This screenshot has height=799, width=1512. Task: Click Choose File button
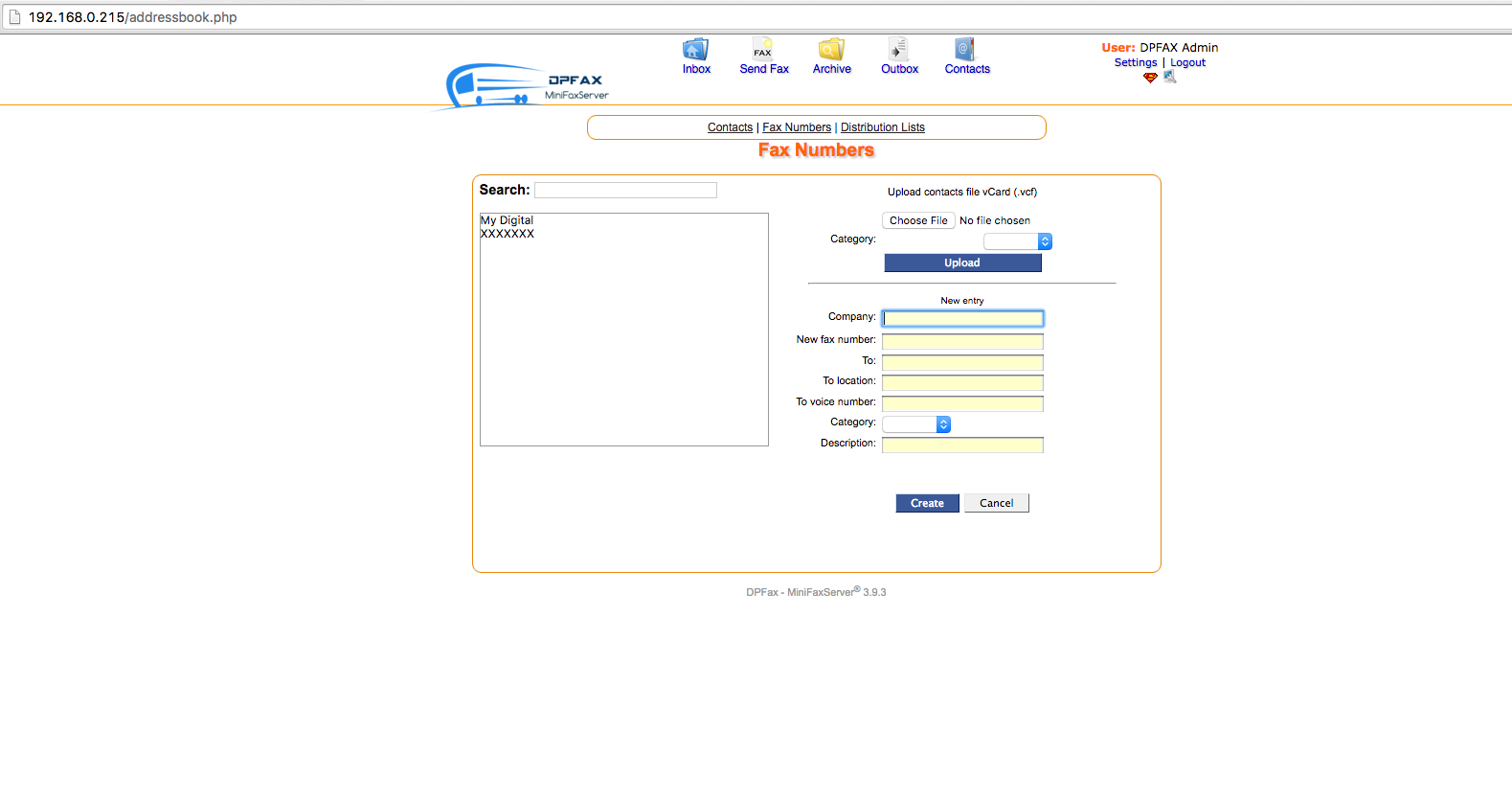tap(918, 220)
